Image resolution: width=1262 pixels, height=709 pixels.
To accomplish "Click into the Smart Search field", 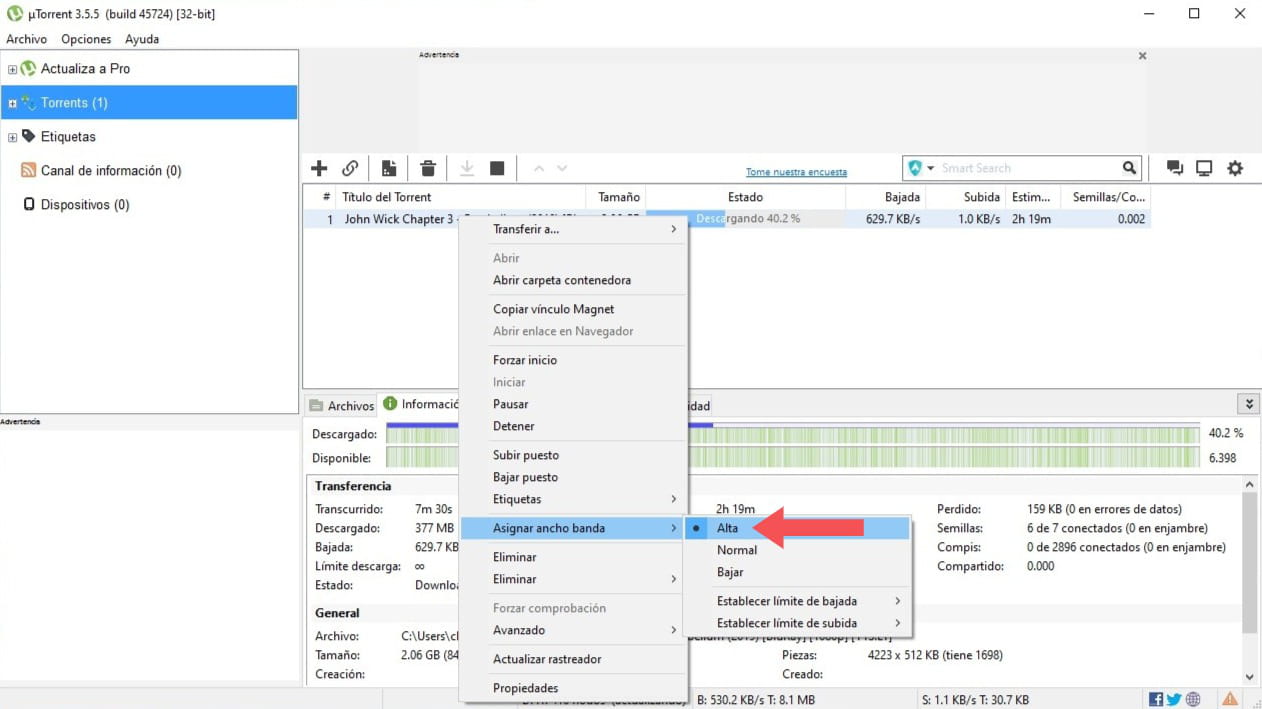I will coord(1028,168).
